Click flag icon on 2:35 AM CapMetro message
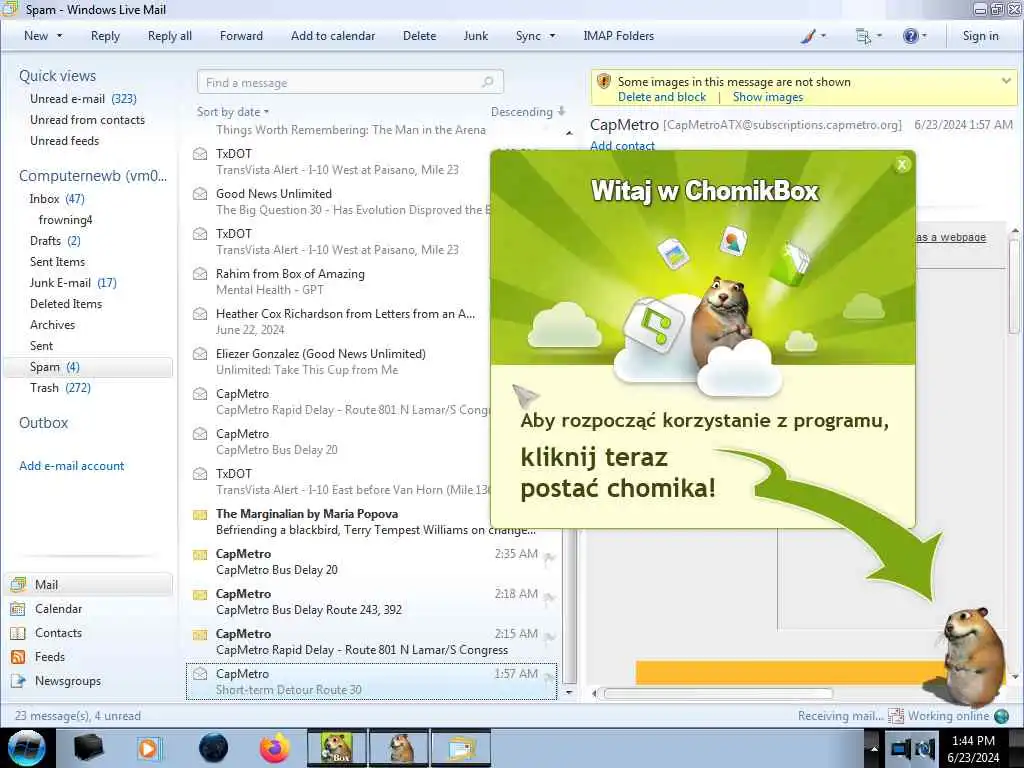Viewport: 1024px width, 768px height. pos(549,558)
